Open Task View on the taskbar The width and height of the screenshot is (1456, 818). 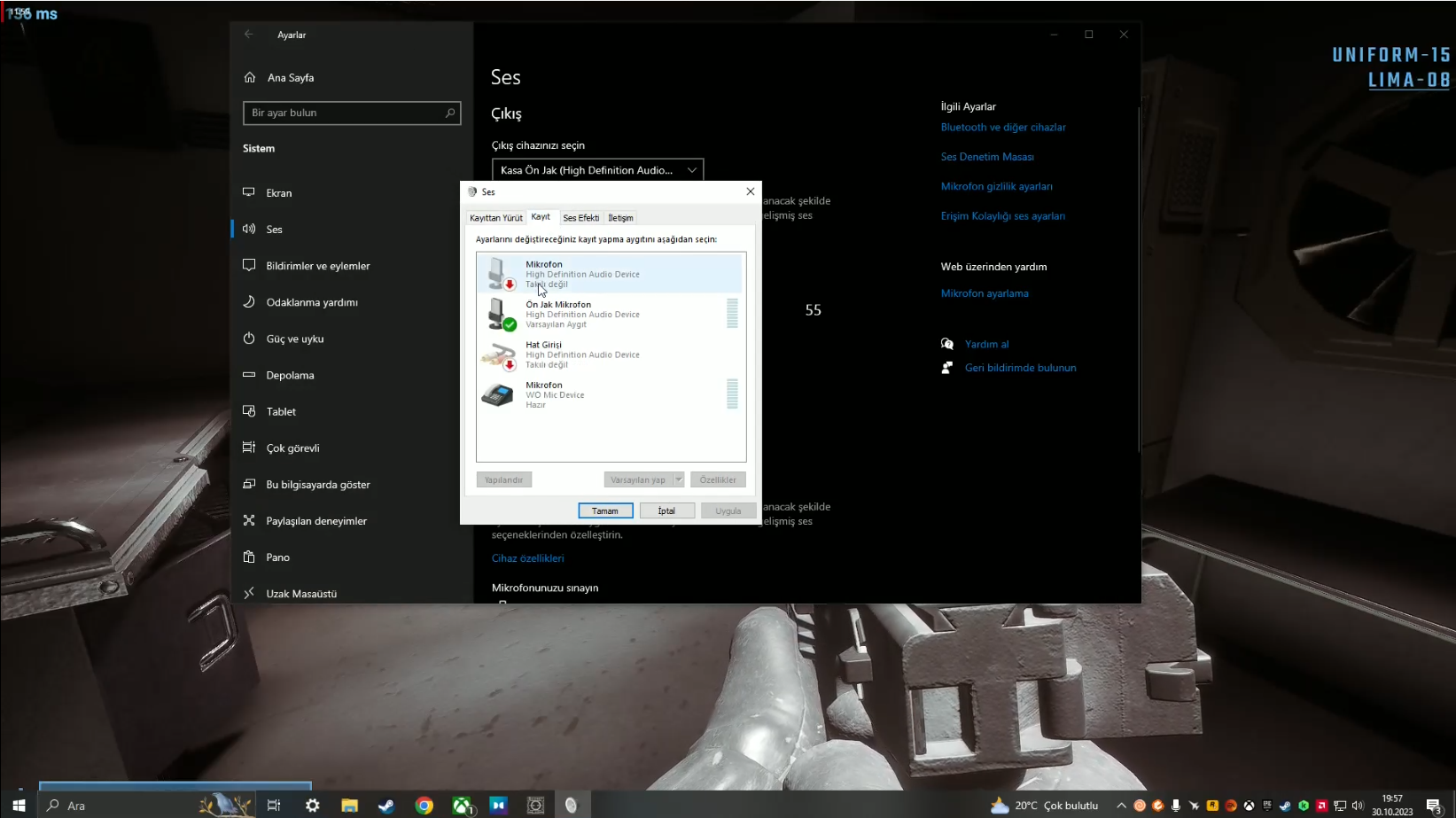(274, 806)
